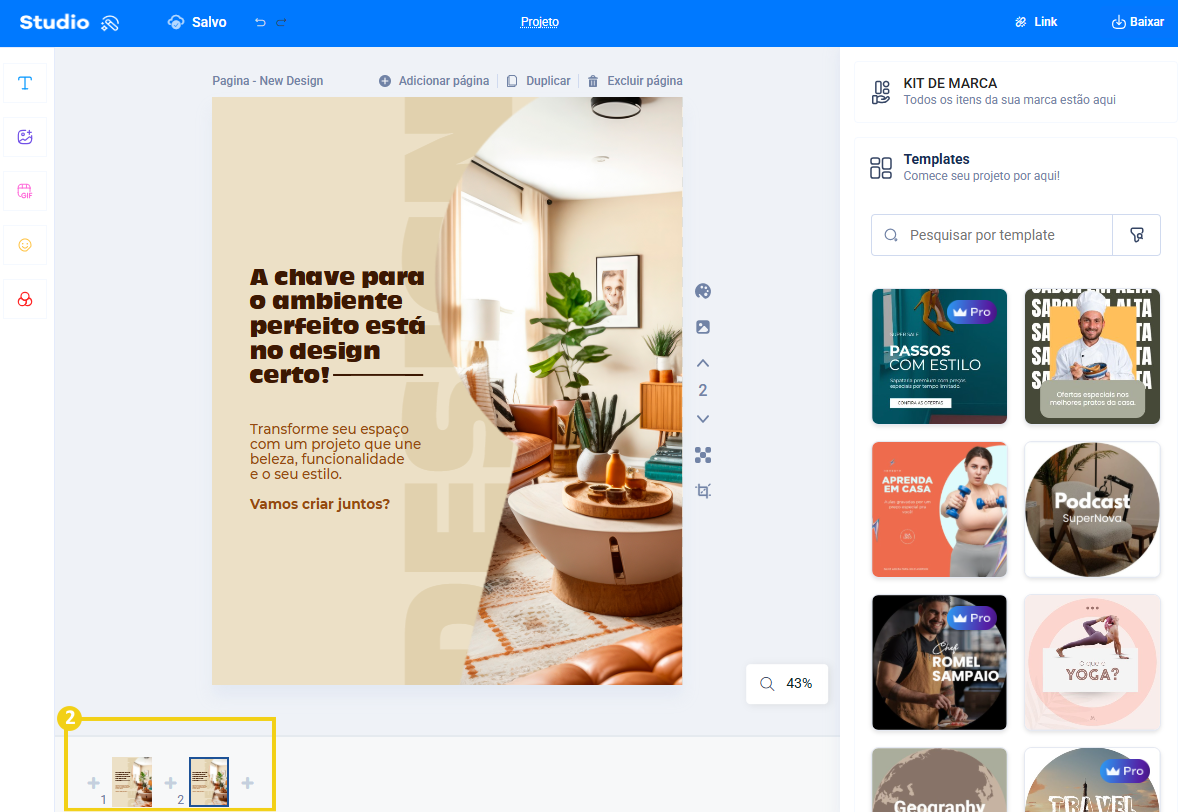Click the magnifier zoom icon
This screenshot has height=812, width=1178.
(767, 684)
